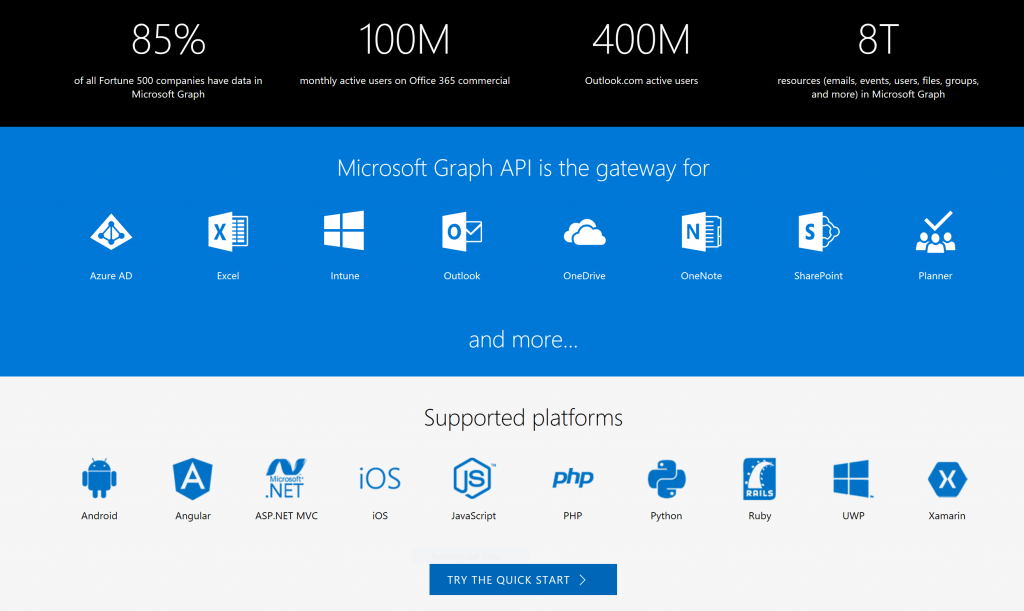Click the Python platform icon

coord(666,480)
